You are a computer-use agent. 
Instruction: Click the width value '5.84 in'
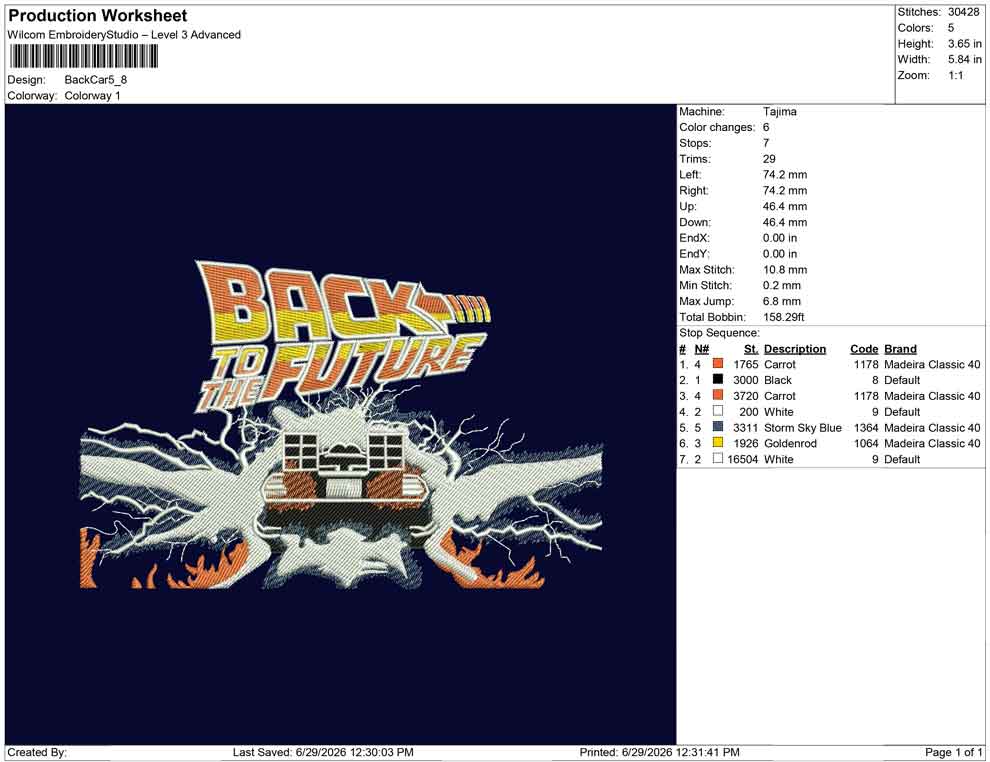(x=965, y=59)
